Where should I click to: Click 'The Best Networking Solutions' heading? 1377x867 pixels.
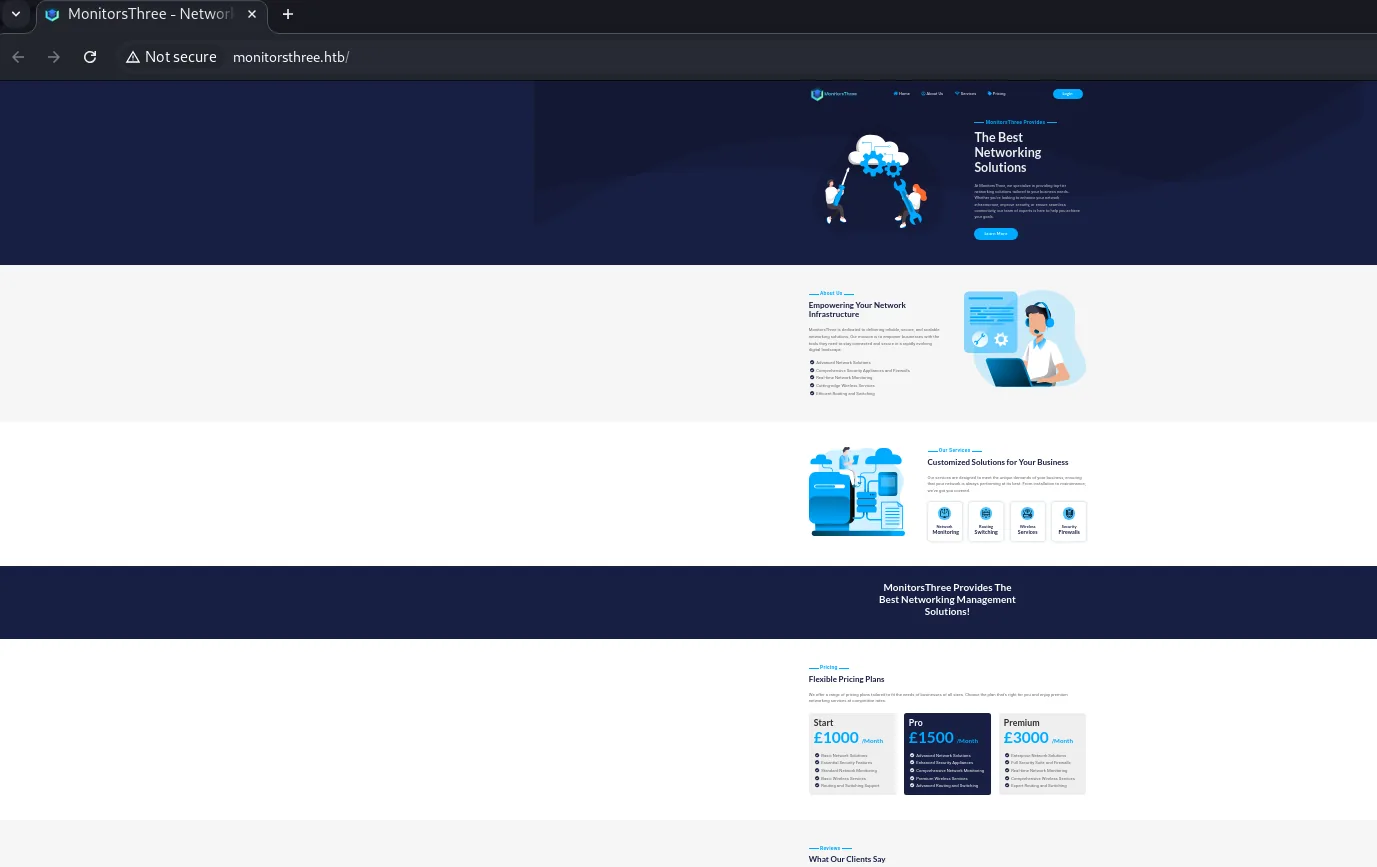[1008, 153]
